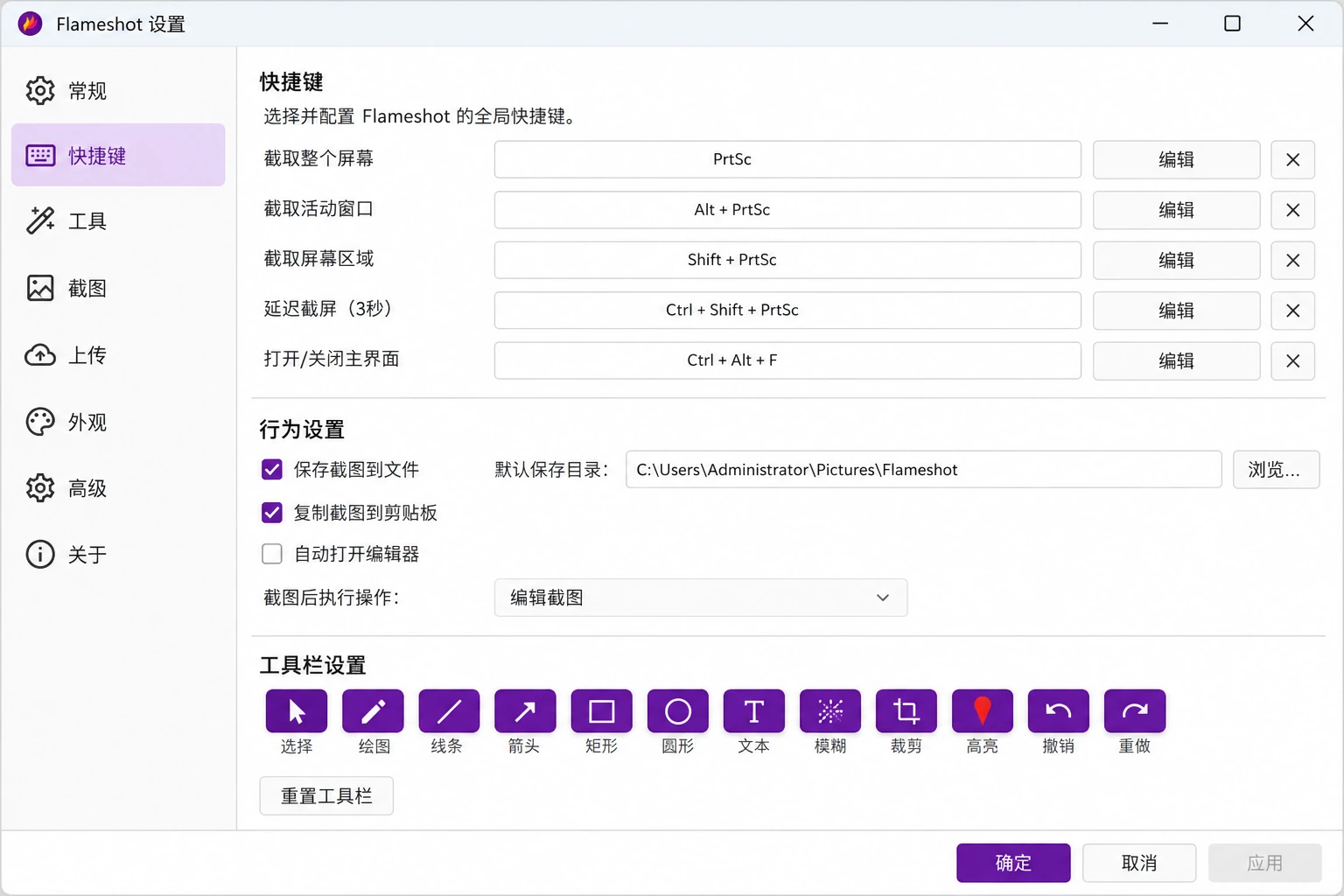This screenshot has height=896, width=1344.
Task: Click the PrtSc shortcut field
Action: point(787,159)
